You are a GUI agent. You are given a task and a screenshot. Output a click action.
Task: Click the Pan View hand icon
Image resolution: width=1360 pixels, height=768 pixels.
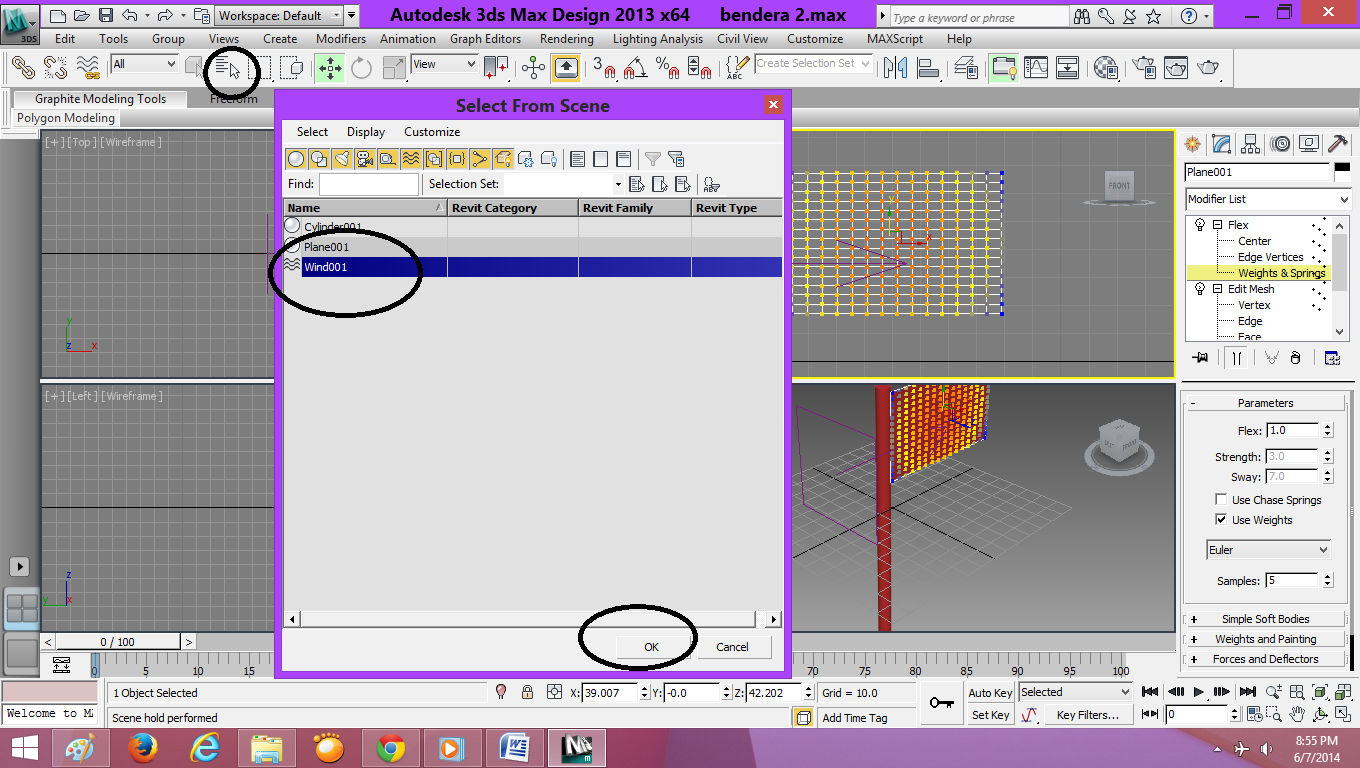(1297, 714)
